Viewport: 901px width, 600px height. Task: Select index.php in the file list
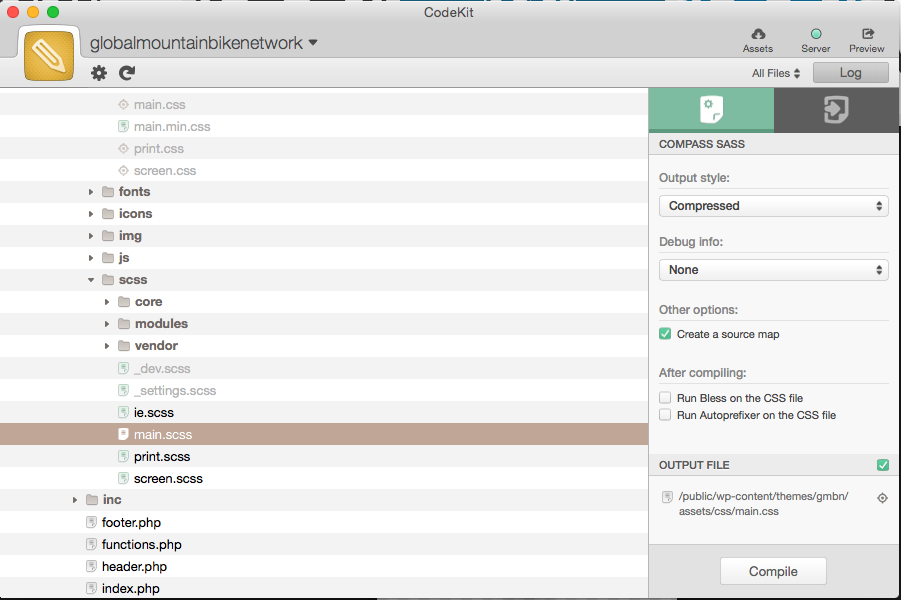pyautogui.click(x=130, y=589)
